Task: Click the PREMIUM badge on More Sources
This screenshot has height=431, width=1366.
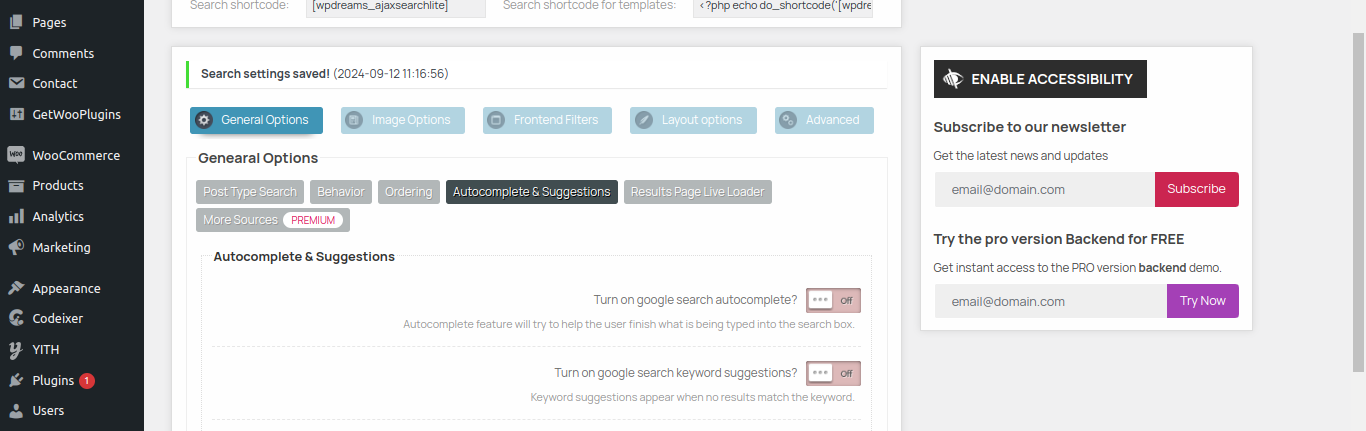Action: click(x=313, y=220)
